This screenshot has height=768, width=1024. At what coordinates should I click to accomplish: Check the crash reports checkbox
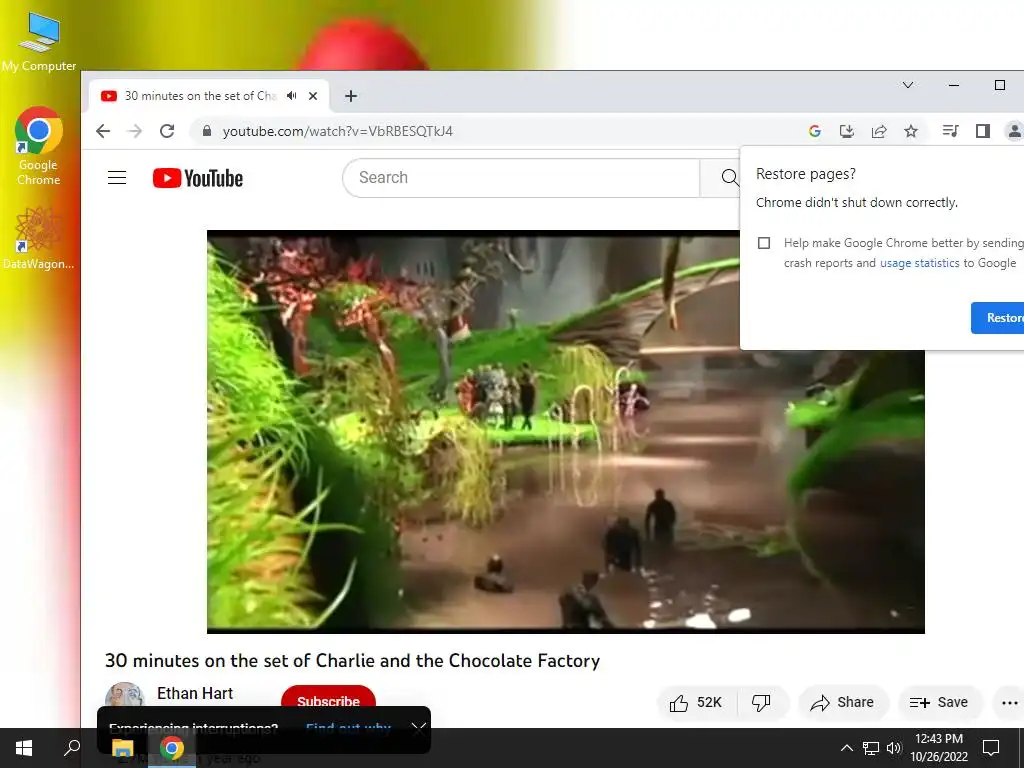763,243
